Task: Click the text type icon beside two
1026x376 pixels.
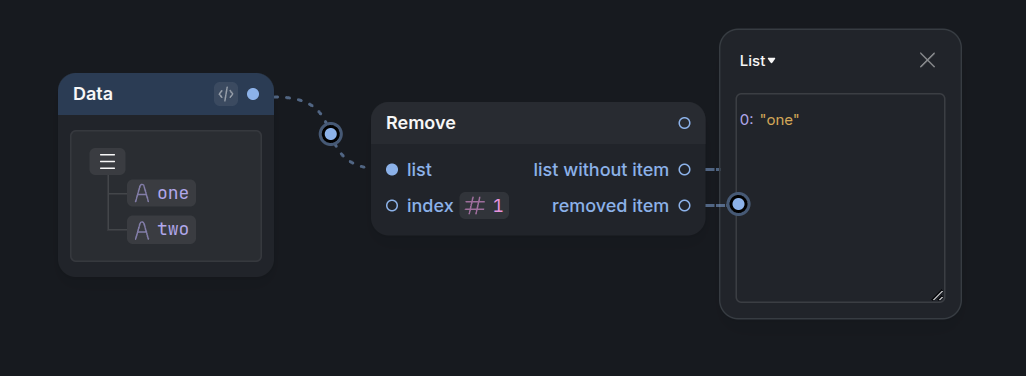Action: (142, 230)
